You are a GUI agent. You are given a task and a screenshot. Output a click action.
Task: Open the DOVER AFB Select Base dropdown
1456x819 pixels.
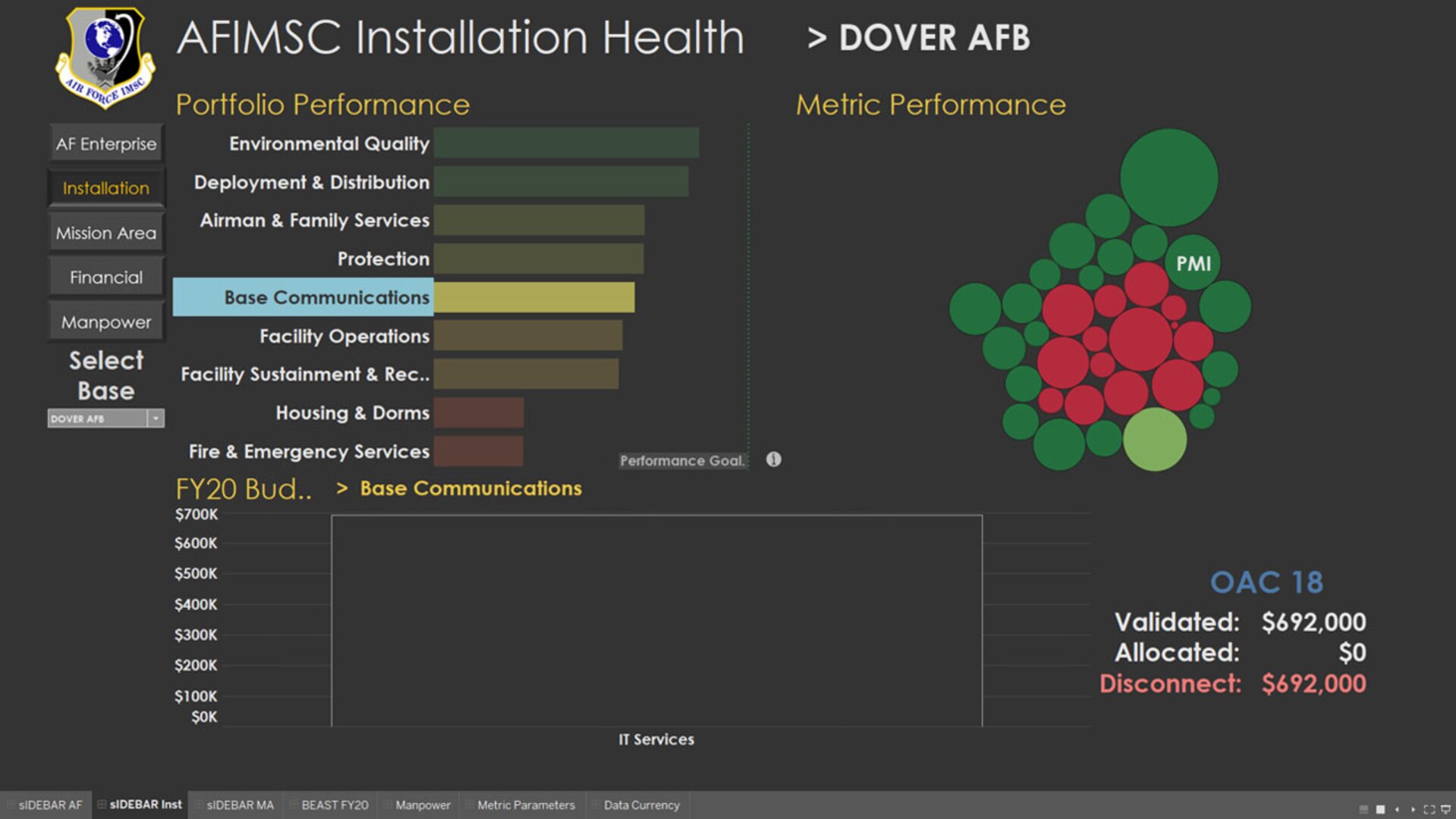(x=157, y=418)
